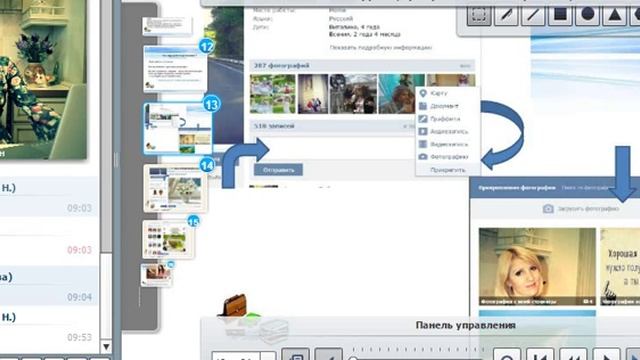640x360 pixels.
Task: Click the first green photo in photo strip
Action: click(x=273, y=94)
